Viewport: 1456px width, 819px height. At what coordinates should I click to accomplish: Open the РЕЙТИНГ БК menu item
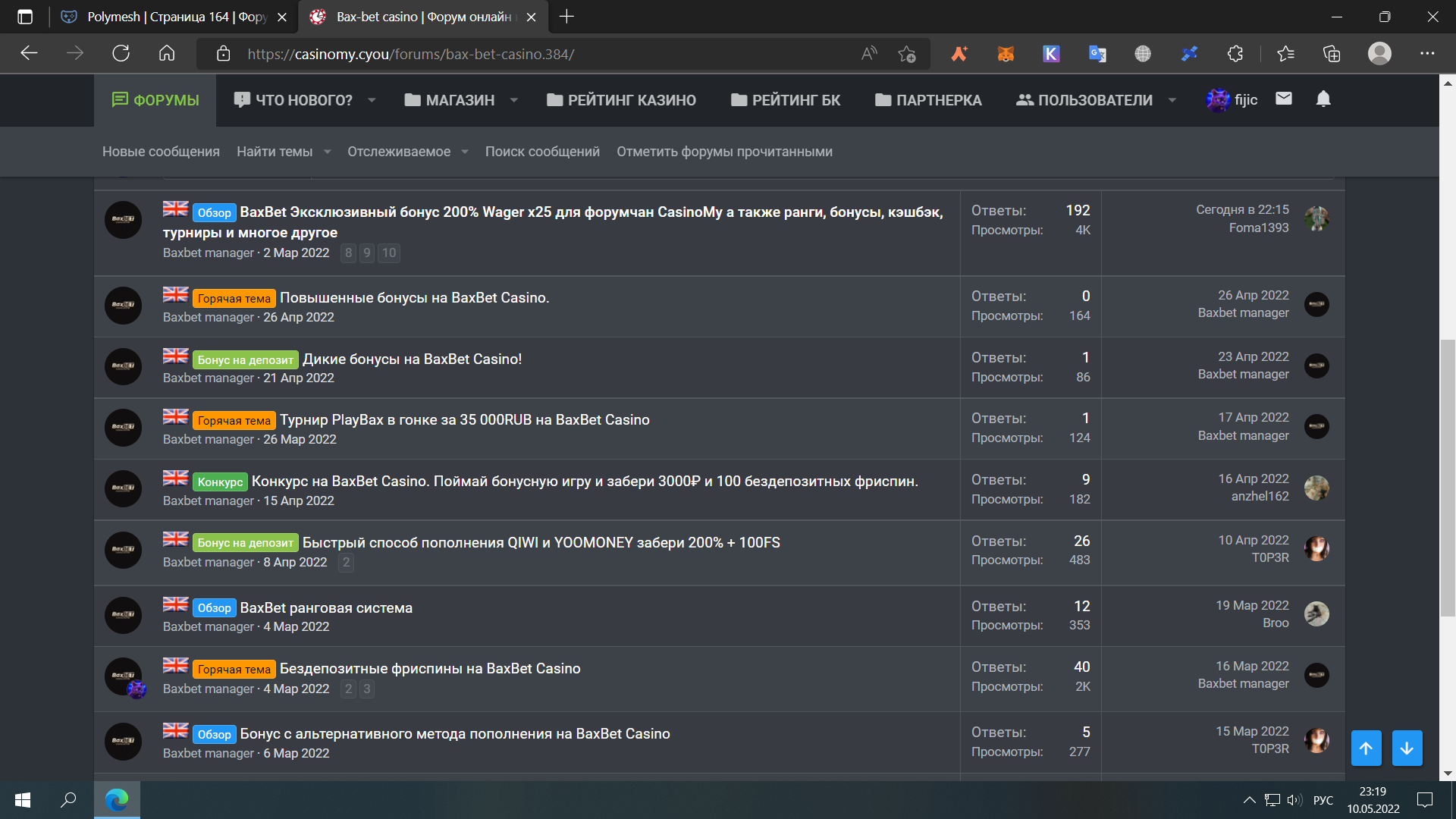tap(786, 100)
